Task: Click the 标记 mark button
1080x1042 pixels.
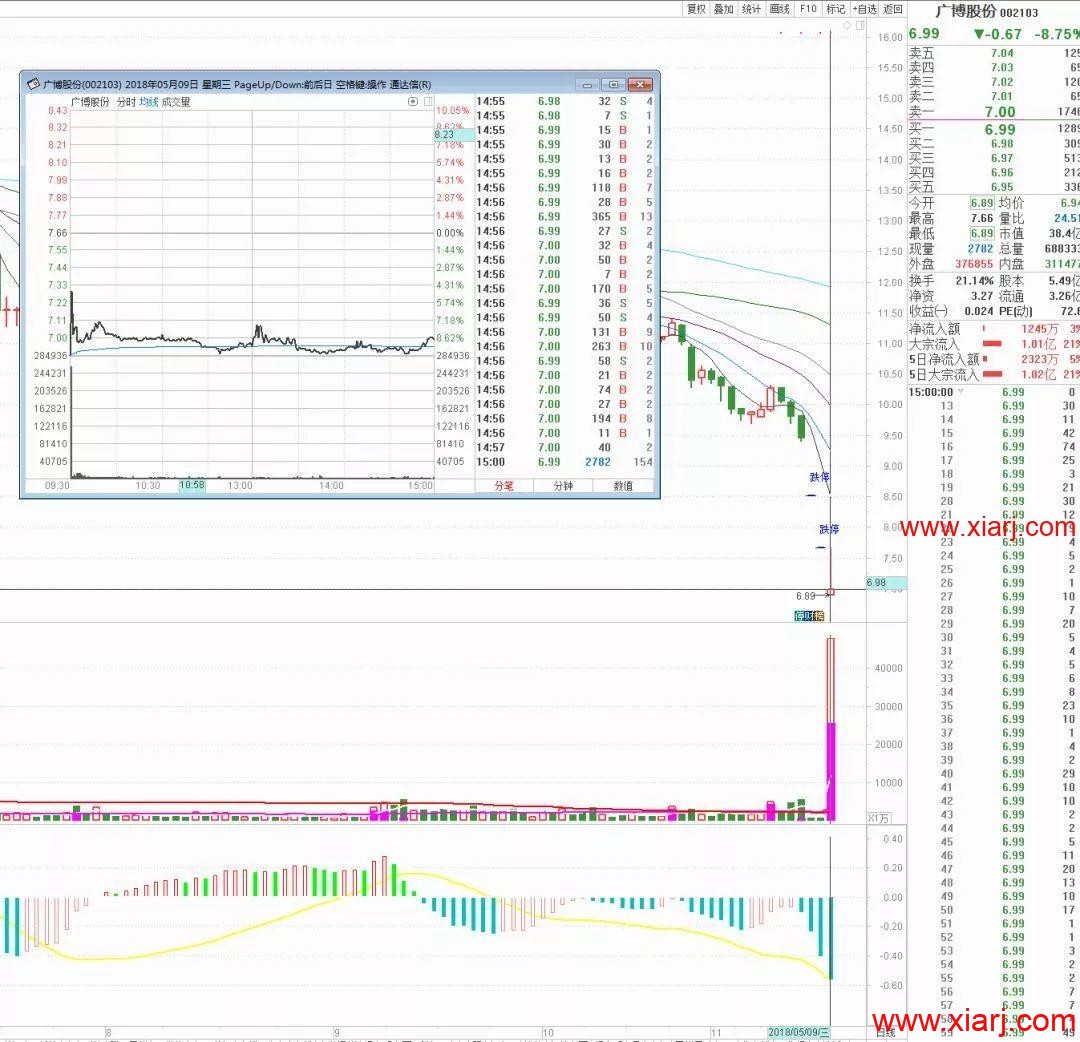Action: click(x=835, y=9)
